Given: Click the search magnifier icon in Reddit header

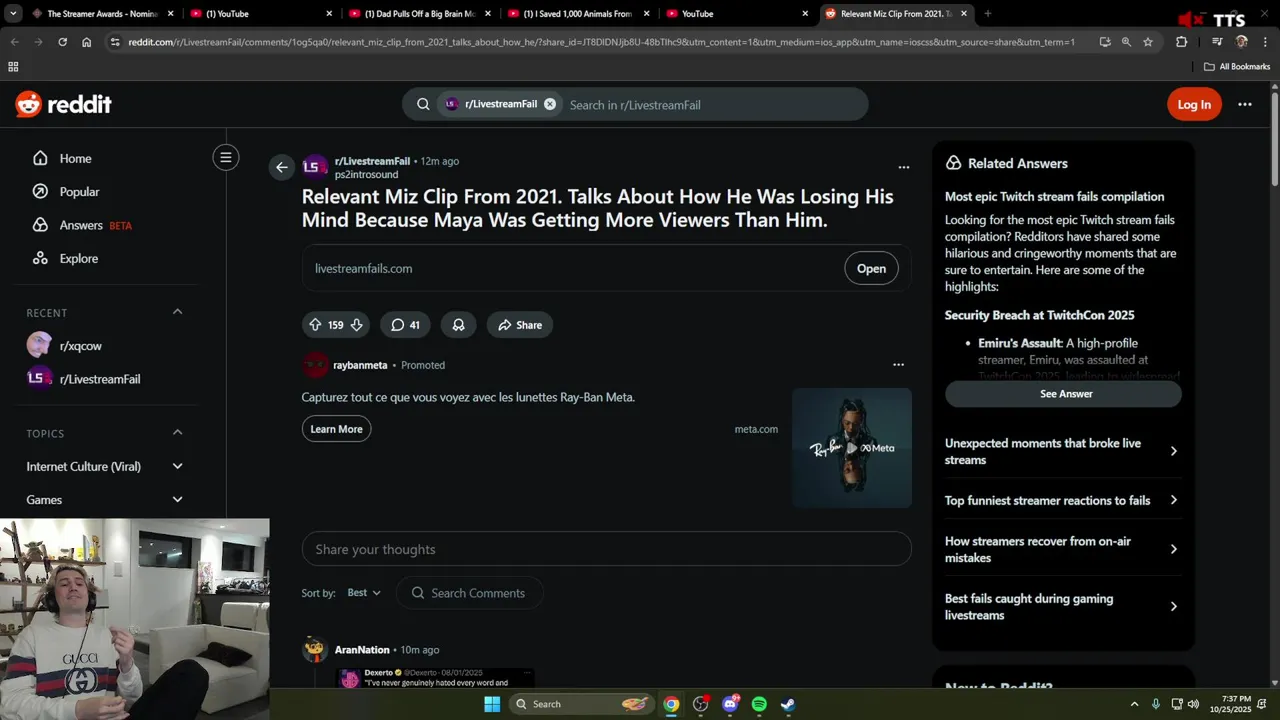Looking at the screenshot, I should pos(423,104).
